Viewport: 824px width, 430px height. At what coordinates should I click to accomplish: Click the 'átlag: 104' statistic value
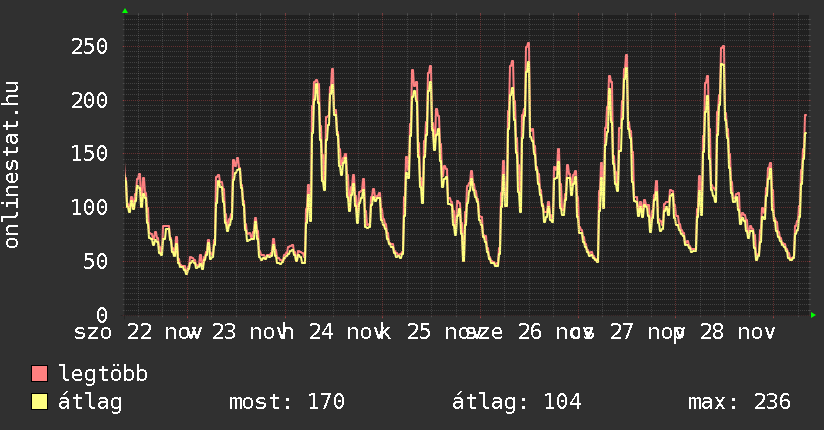tap(516, 402)
